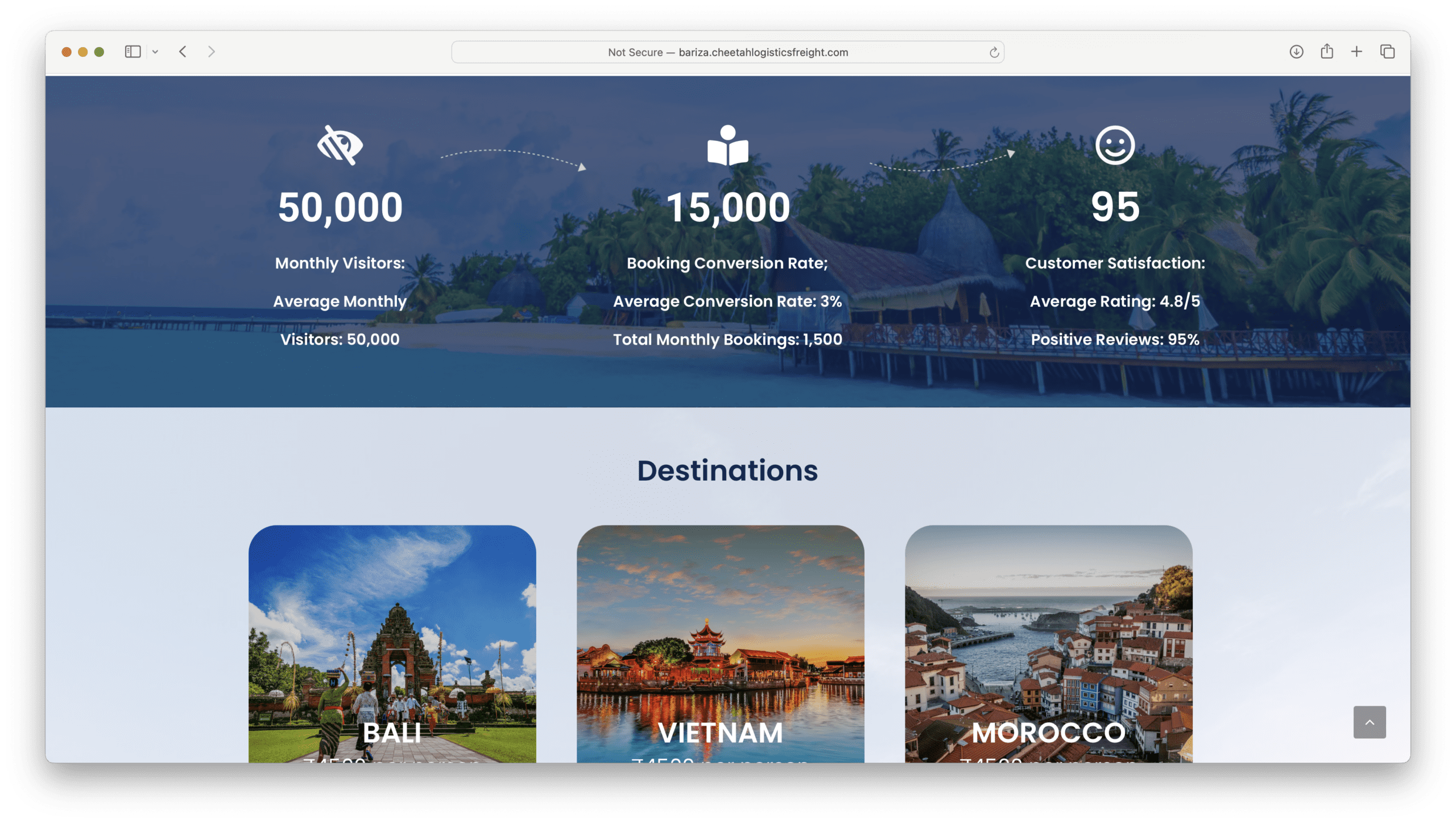The height and width of the screenshot is (823, 1456).
Task: Open the downloads icon in toolbar
Action: click(1296, 52)
